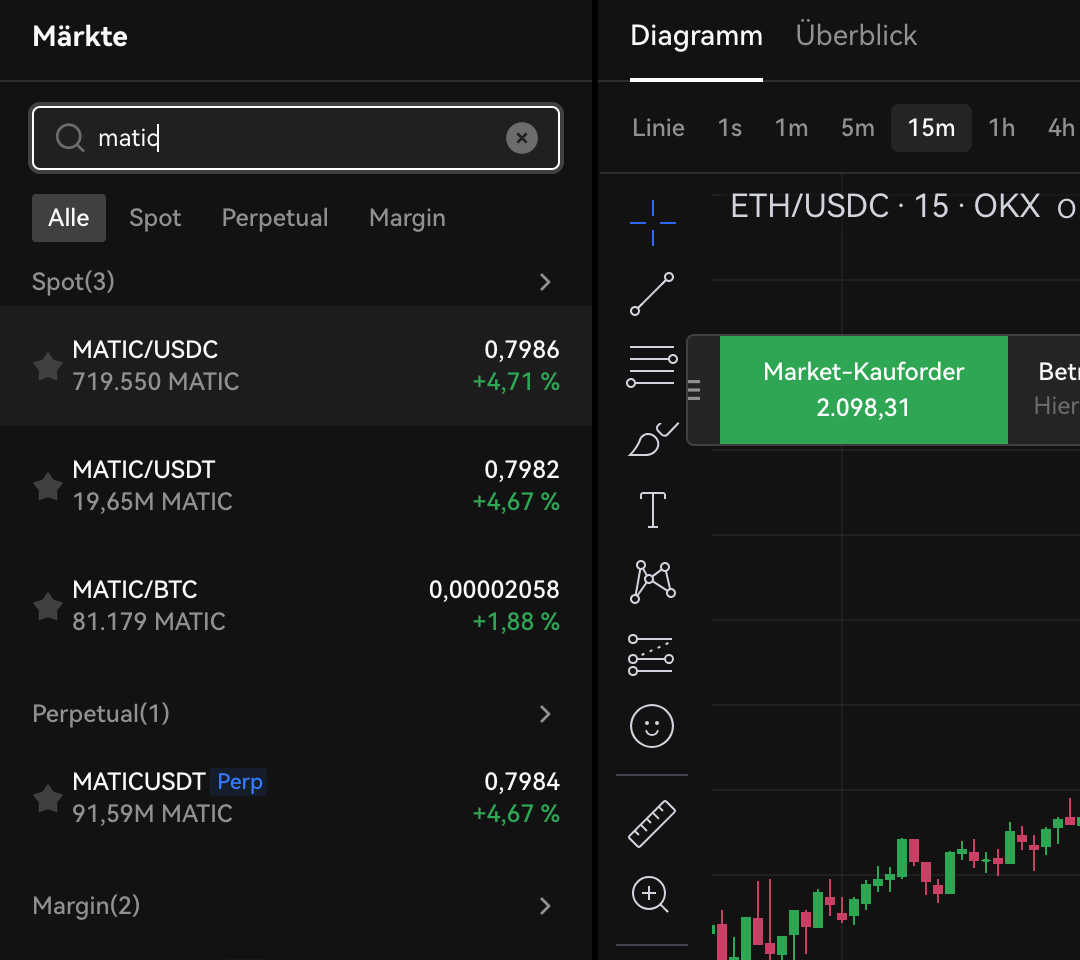Clear the matic search field
Image resolution: width=1080 pixels, height=960 pixels.
pos(522,138)
